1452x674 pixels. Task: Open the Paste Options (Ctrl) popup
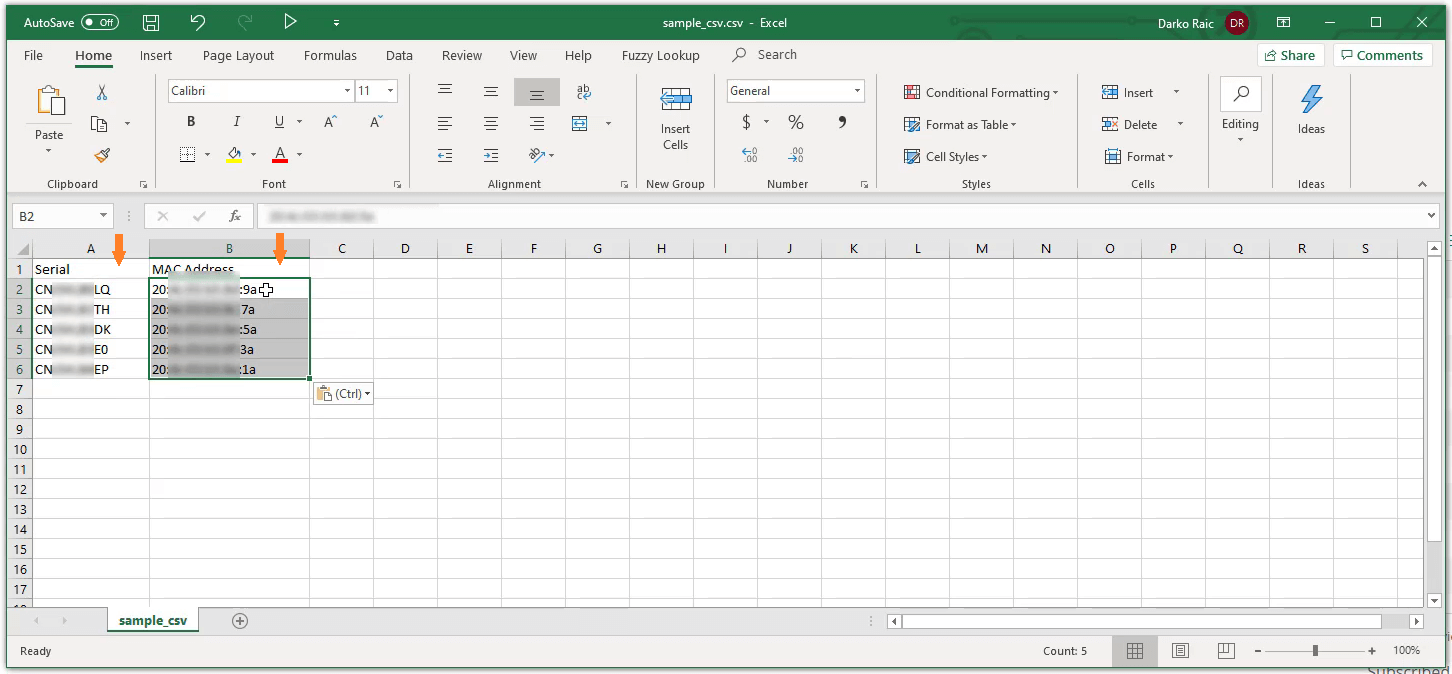click(x=343, y=394)
